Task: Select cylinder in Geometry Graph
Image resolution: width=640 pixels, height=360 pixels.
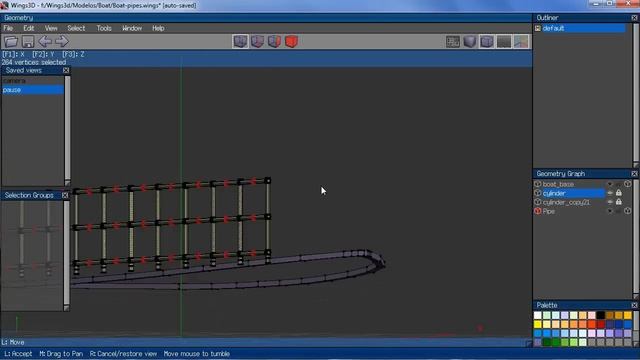Action: tap(573, 193)
